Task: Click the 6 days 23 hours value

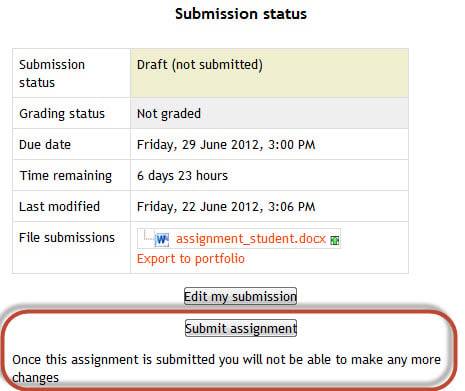Action: [x=182, y=176]
